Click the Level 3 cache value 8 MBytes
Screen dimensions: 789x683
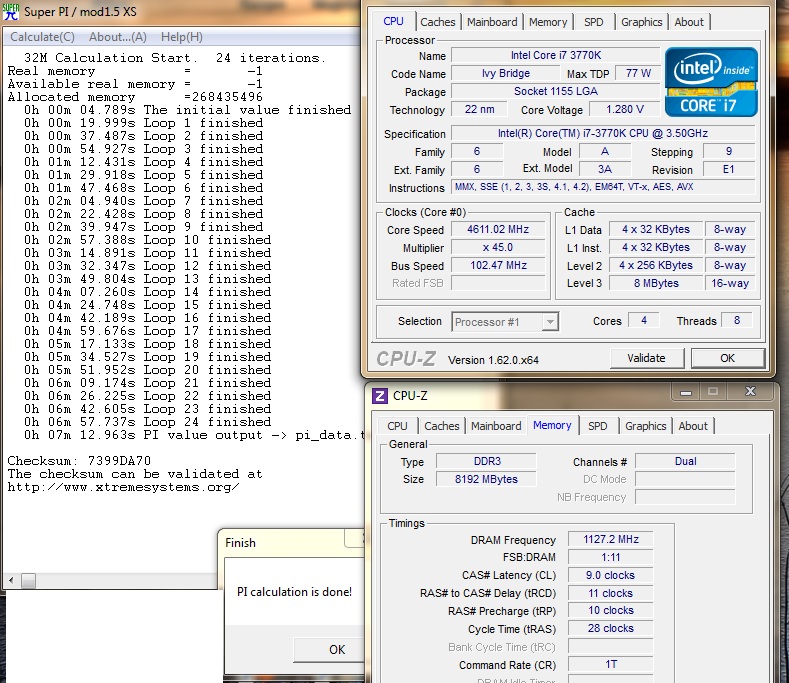(x=656, y=283)
